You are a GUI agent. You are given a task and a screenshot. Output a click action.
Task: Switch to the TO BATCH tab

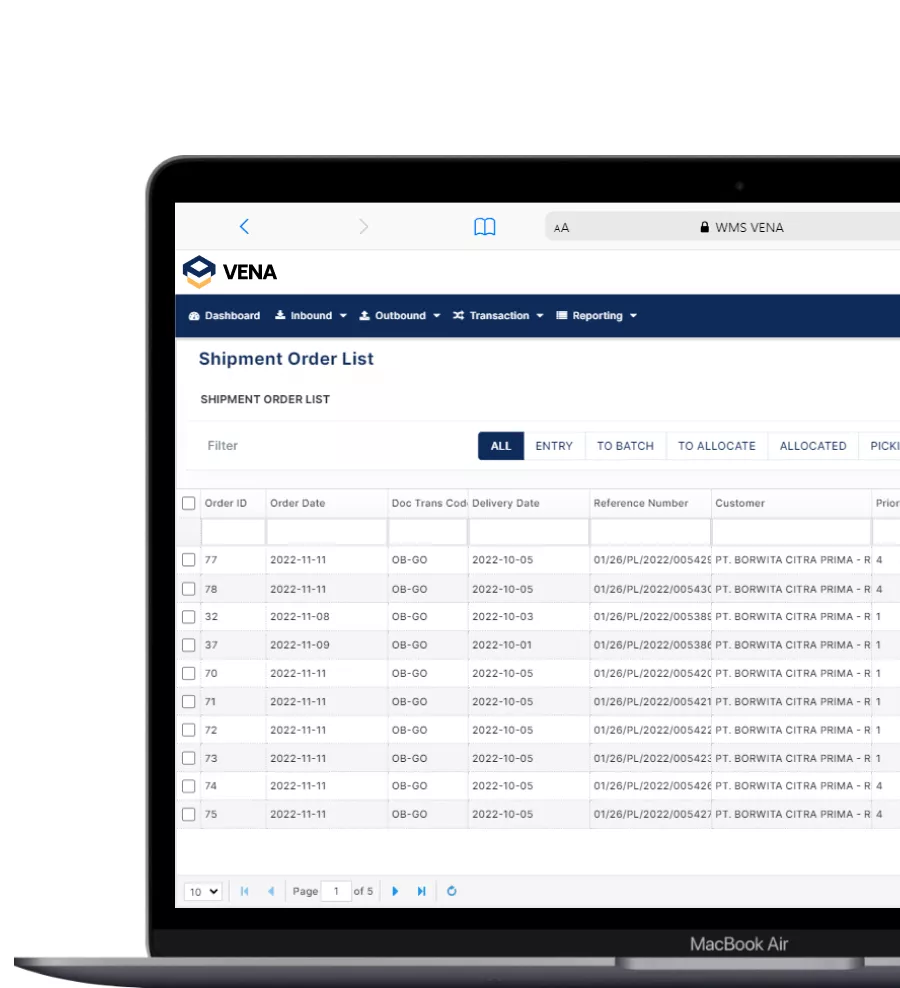point(625,446)
